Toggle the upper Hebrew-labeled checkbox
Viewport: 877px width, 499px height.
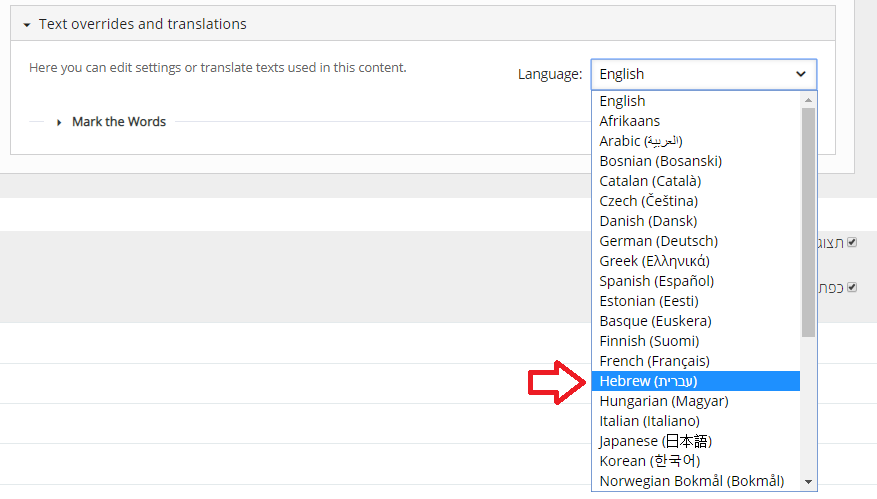852,243
